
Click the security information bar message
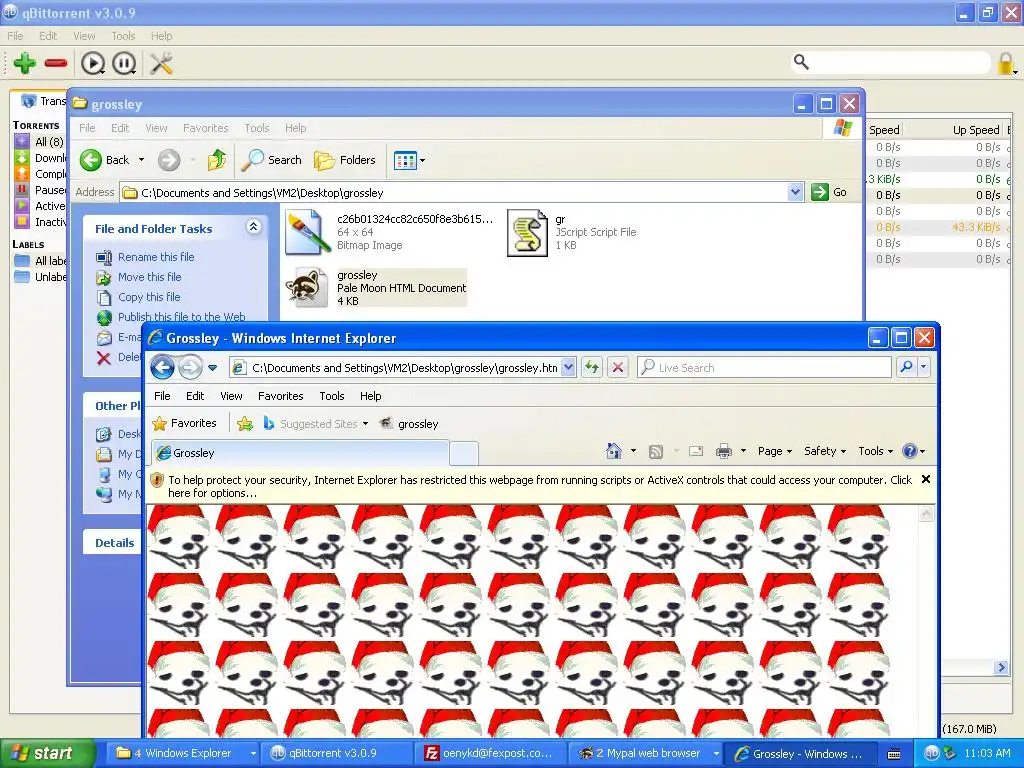click(540, 487)
